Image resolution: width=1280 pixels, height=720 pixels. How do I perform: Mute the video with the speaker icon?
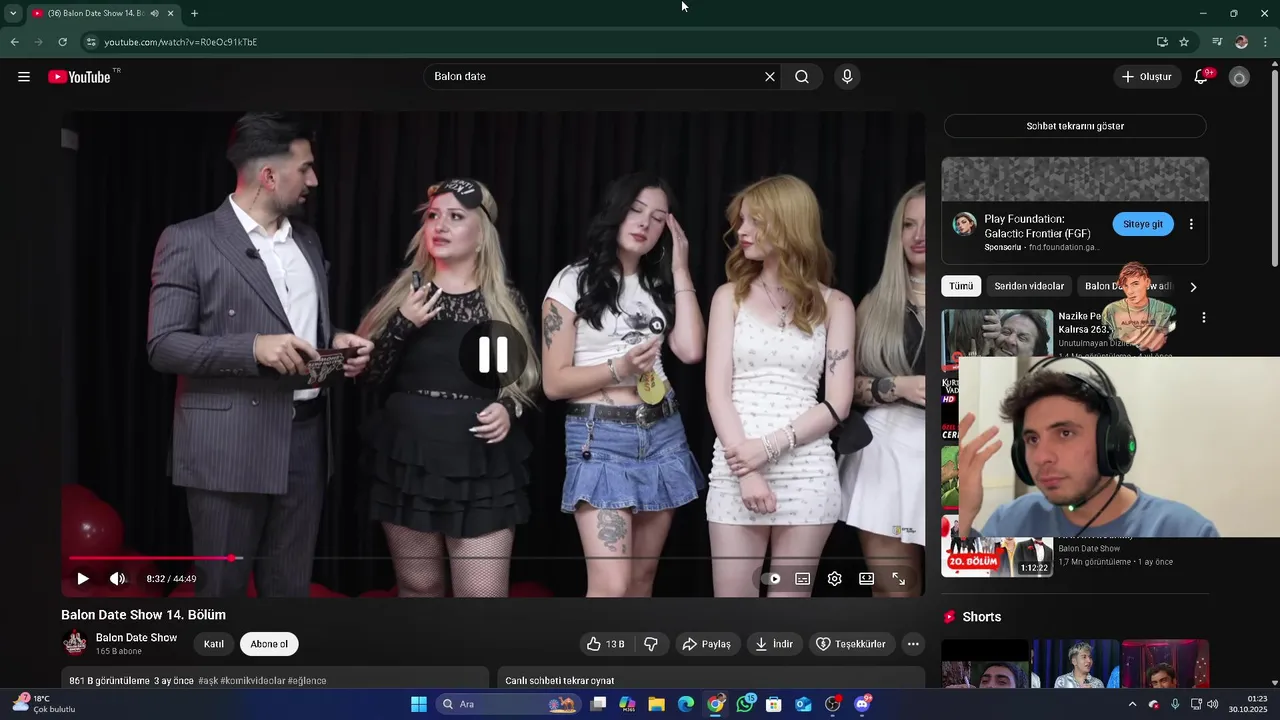pyautogui.click(x=118, y=579)
